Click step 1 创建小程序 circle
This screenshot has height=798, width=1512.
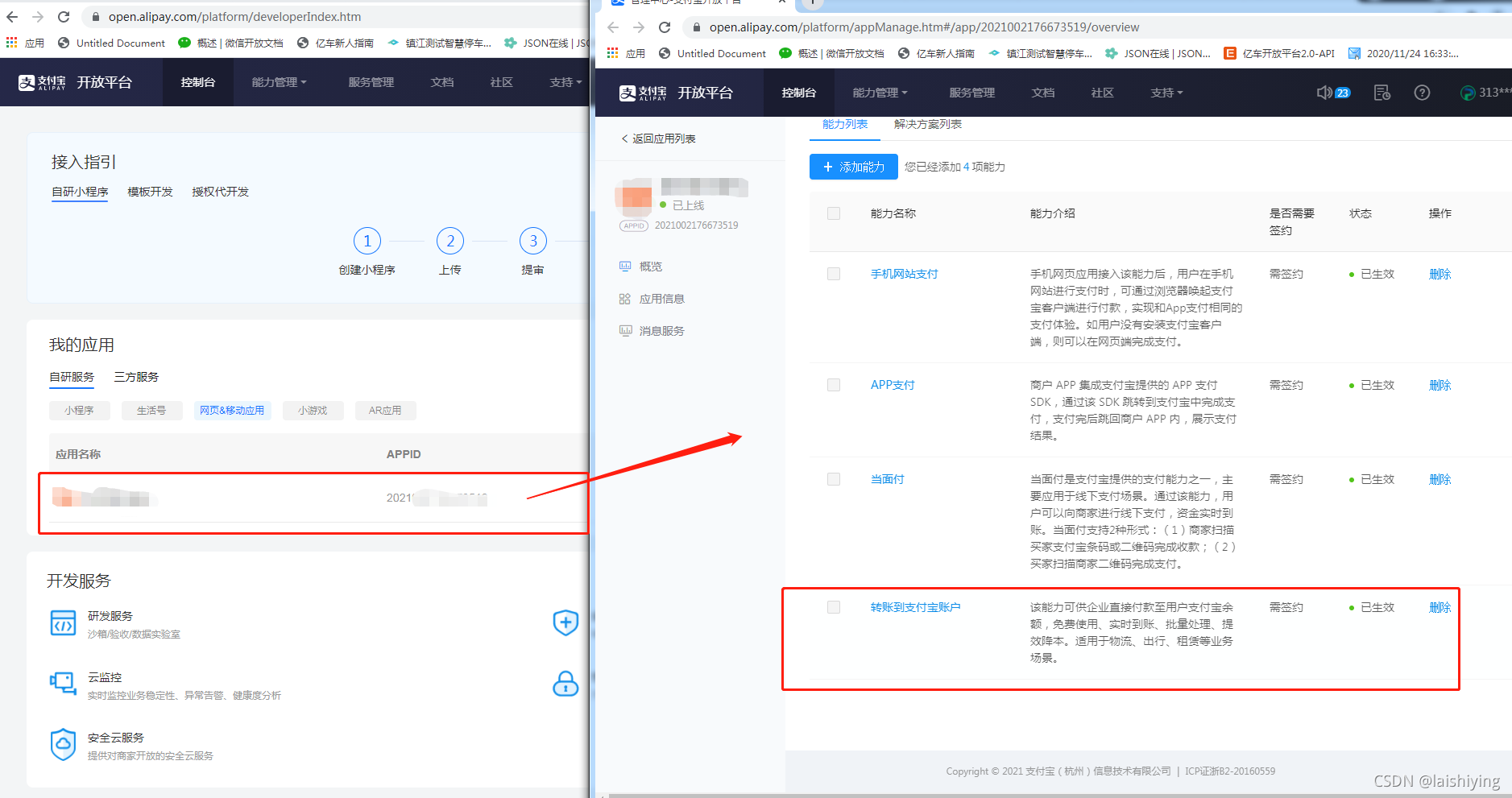pyautogui.click(x=367, y=241)
